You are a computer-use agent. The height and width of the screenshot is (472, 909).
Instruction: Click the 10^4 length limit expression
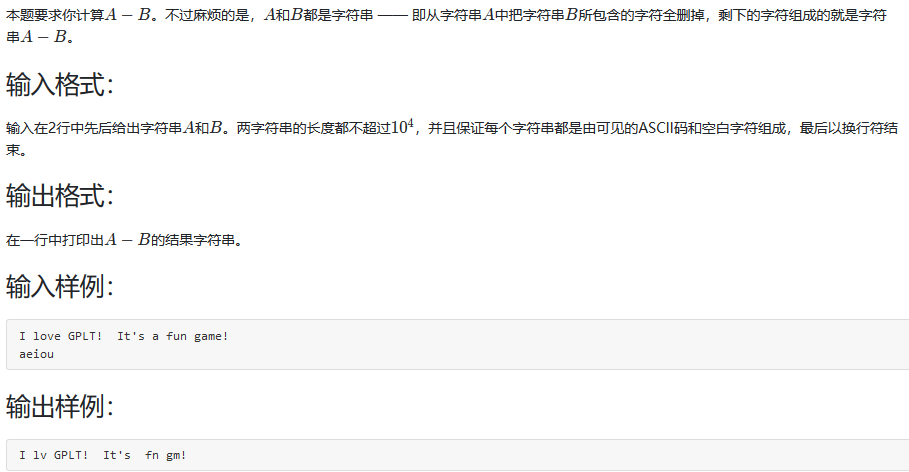[x=402, y=126]
